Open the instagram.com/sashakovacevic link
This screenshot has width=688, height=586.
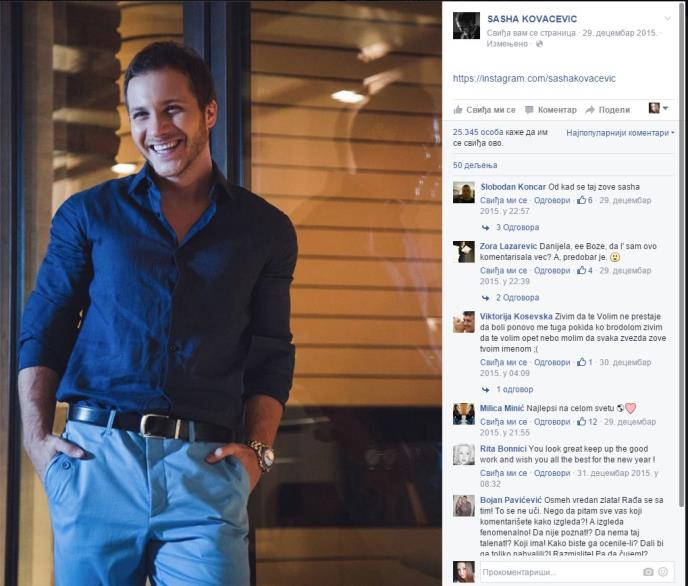[x=534, y=79]
